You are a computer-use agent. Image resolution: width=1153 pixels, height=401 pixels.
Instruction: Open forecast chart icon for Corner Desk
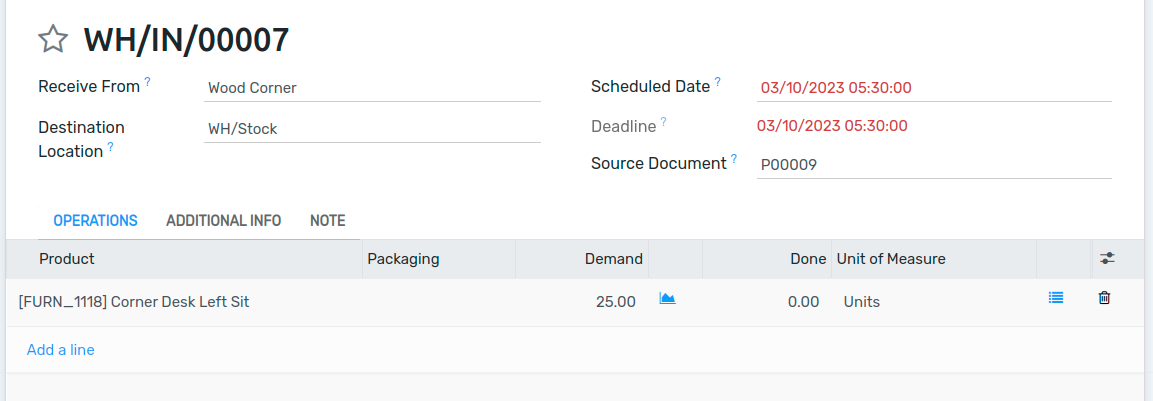point(667,298)
